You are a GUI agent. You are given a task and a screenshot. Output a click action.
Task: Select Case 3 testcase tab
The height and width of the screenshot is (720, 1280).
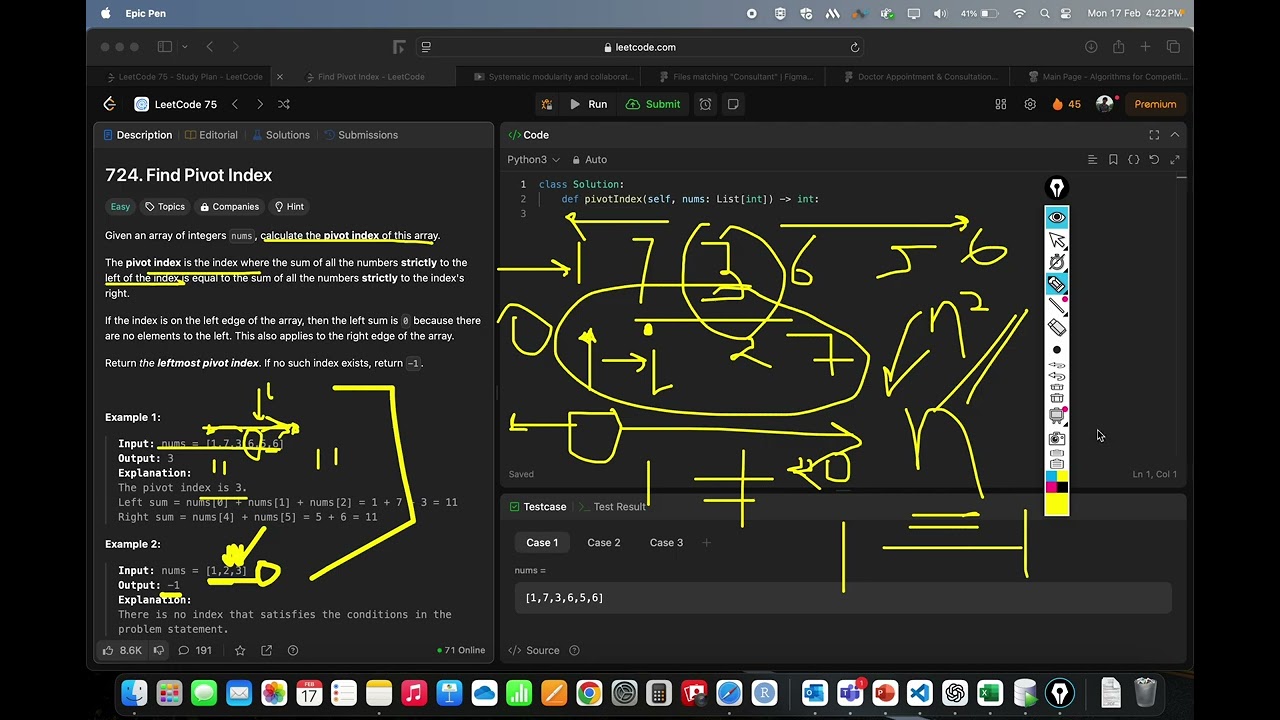[666, 543]
